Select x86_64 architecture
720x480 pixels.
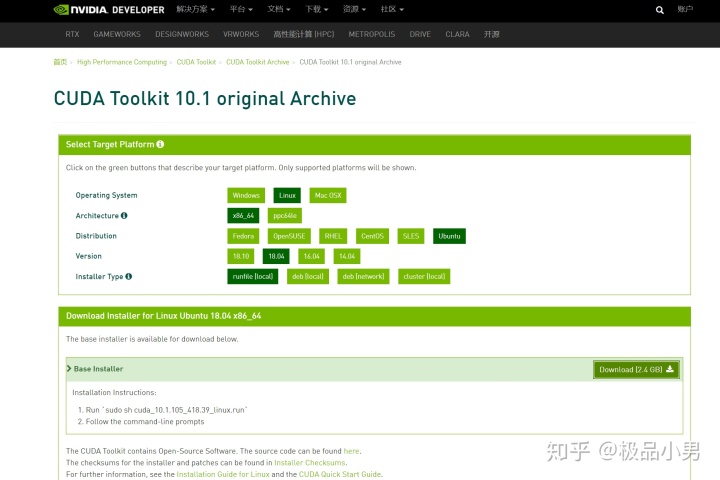pos(243,215)
